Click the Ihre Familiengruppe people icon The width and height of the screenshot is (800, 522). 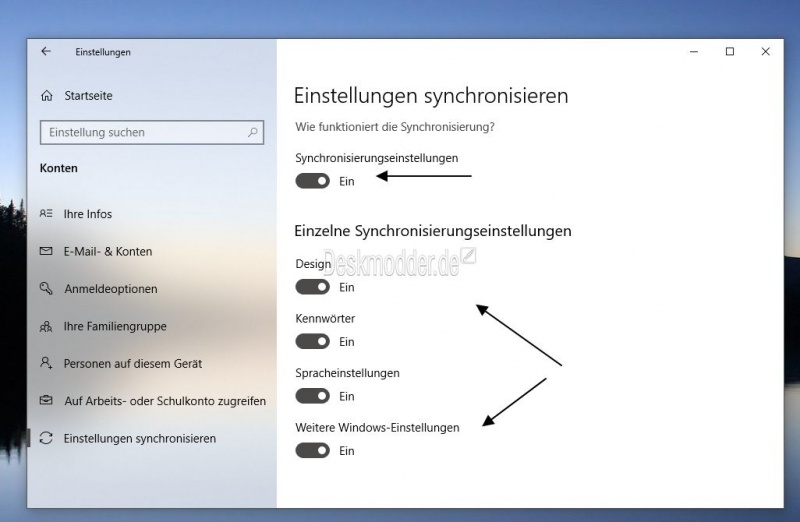[46, 326]
